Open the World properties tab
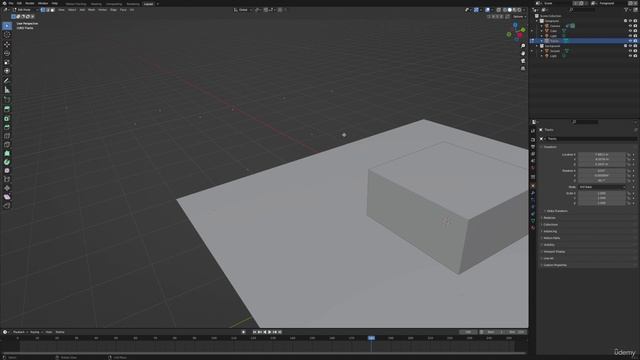Viewport: 640px width, 360px height. coord(533,168)
